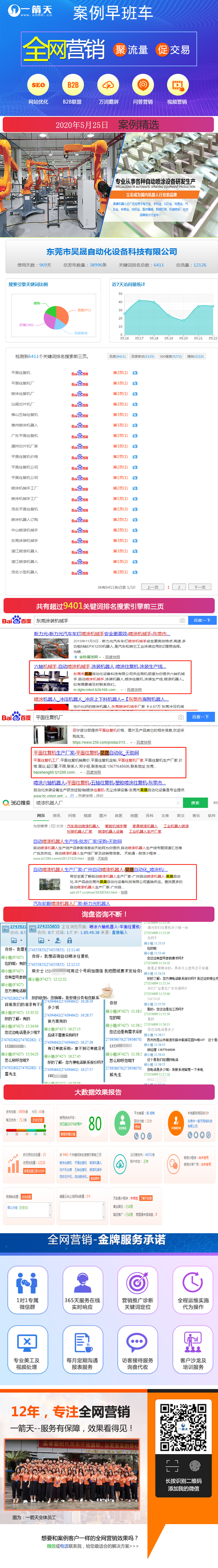Click the green 搜索 button in 360搜索
The width and height of the screenshot is (218, 1568).
pyautogui.click(x=195, y=803)
